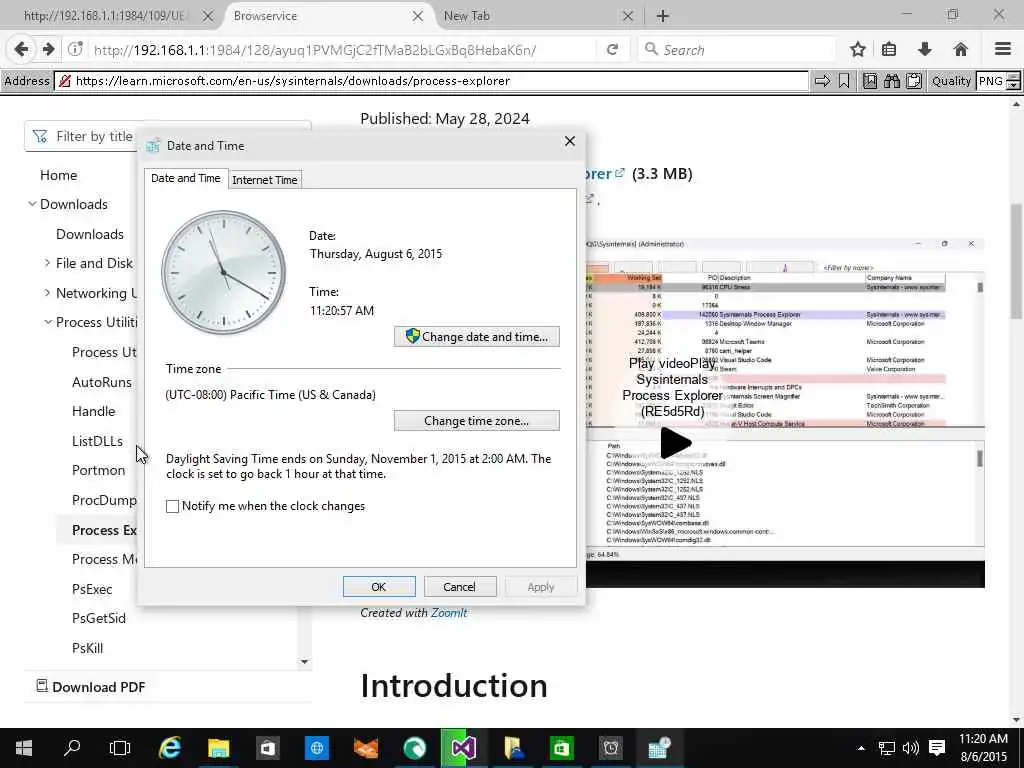Open the Alarms clock taskbar app
This screenshot has height=768, width=1024.
611,748
